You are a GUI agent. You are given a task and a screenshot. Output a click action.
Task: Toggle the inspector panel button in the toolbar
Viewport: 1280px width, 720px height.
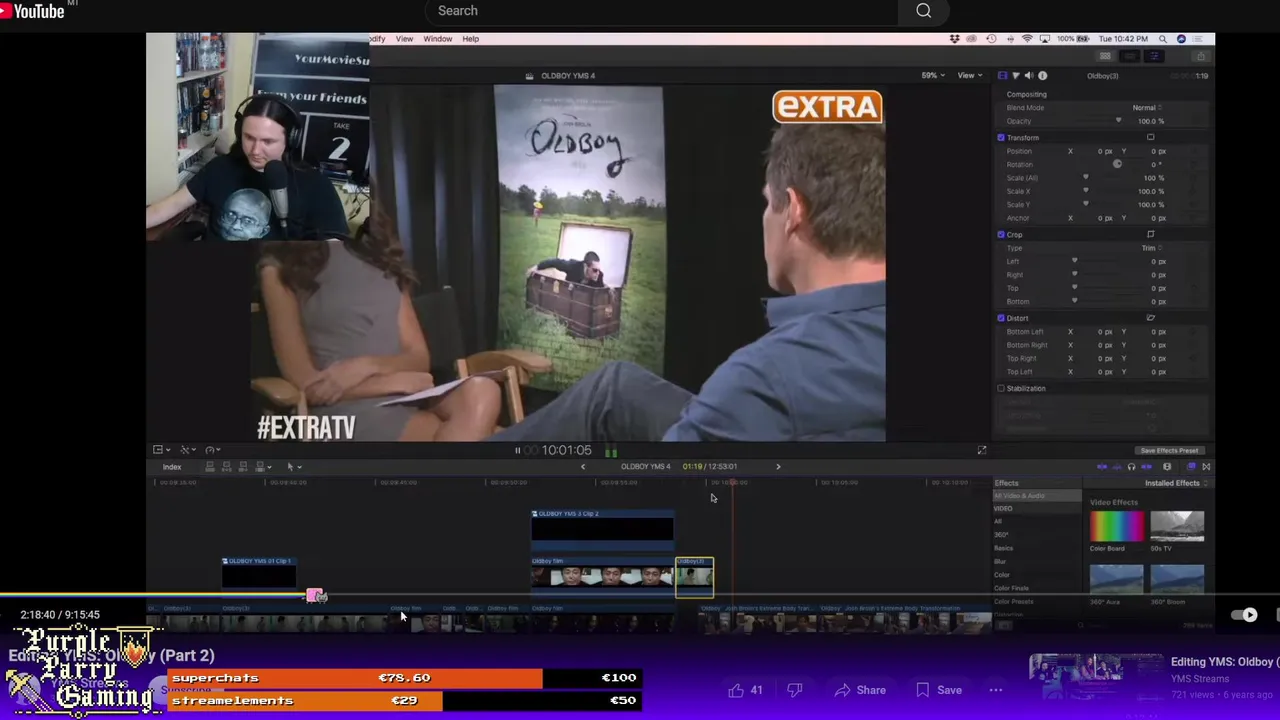[x=1153, y=57]
